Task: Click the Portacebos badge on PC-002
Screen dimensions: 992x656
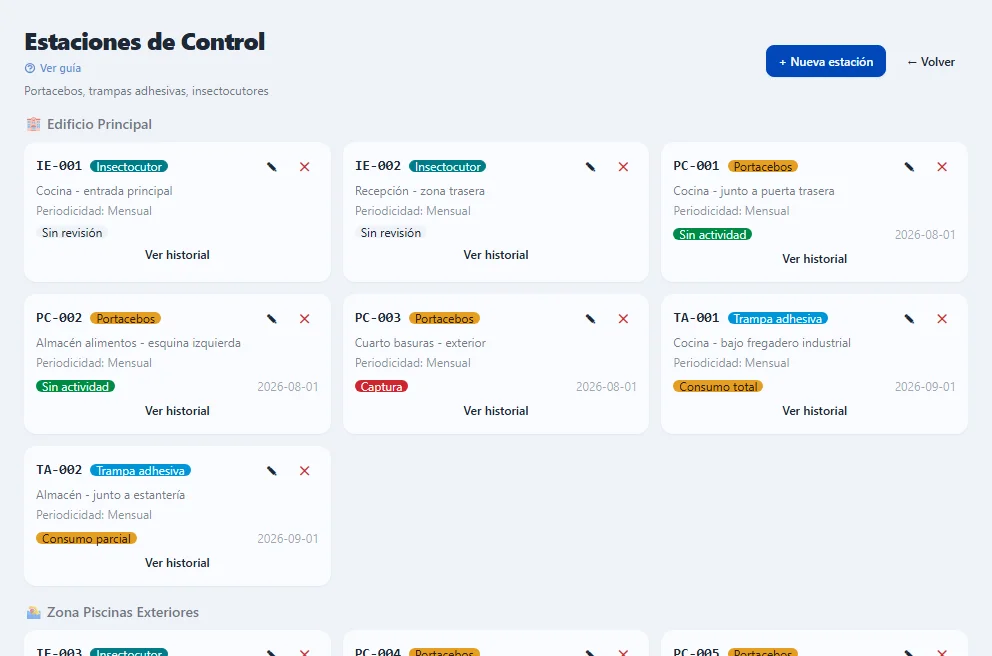Action: (x=126, y=318)
